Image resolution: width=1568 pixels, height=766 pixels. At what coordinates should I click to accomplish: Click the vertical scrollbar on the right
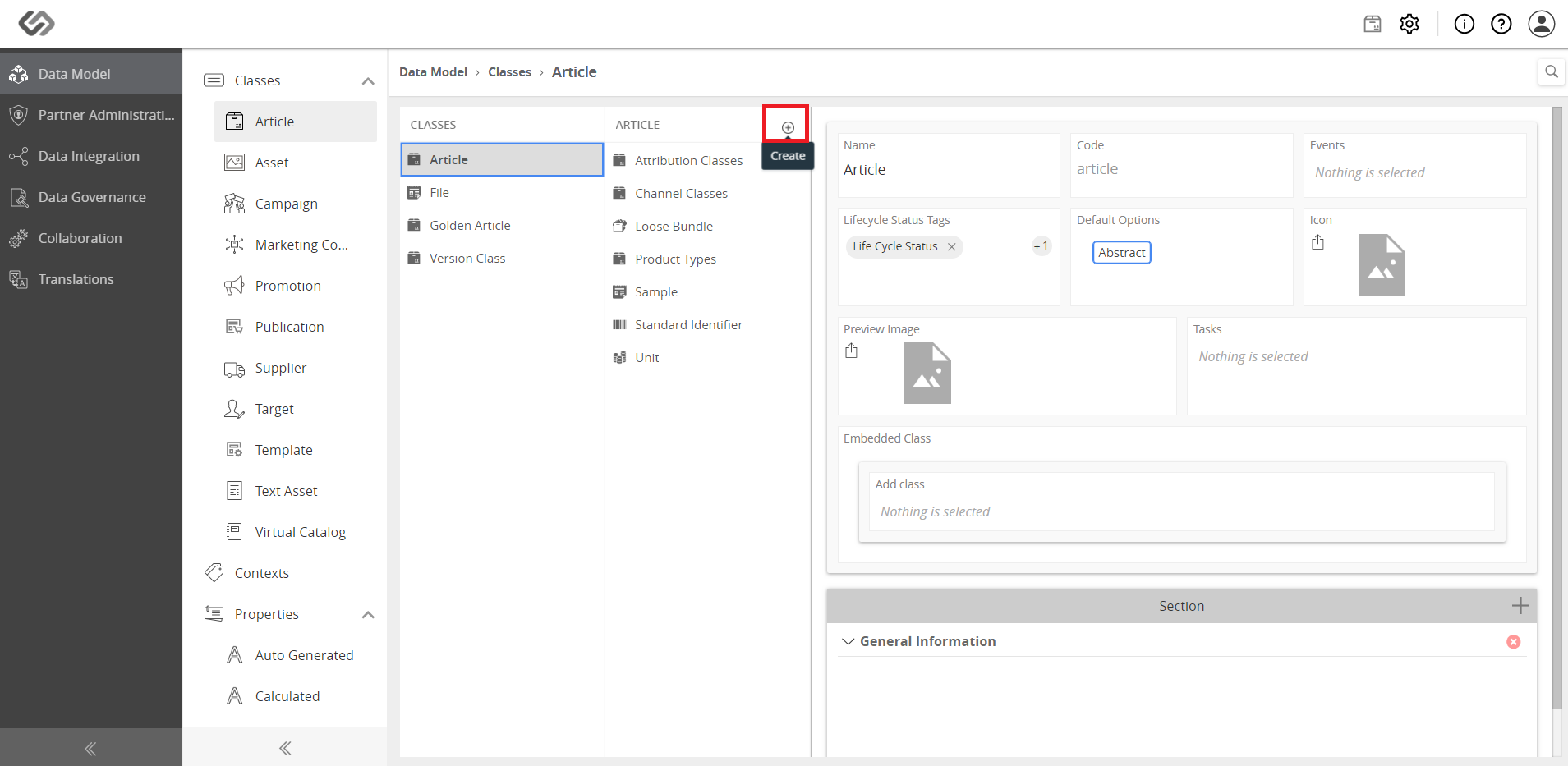[1557, 406]
